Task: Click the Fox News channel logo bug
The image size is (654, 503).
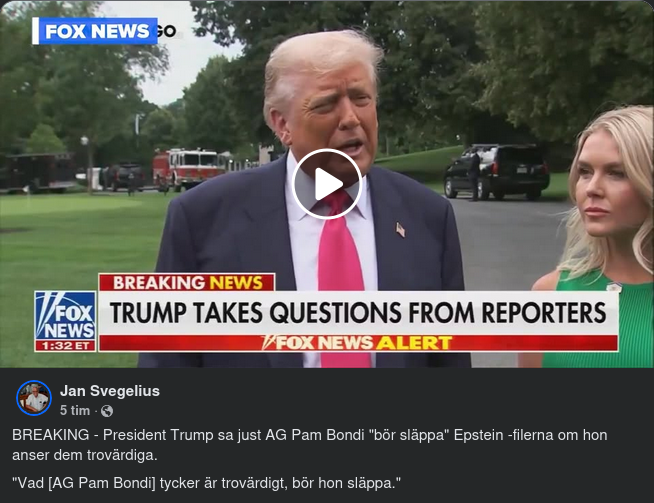Action: click(x=65, y=316)
